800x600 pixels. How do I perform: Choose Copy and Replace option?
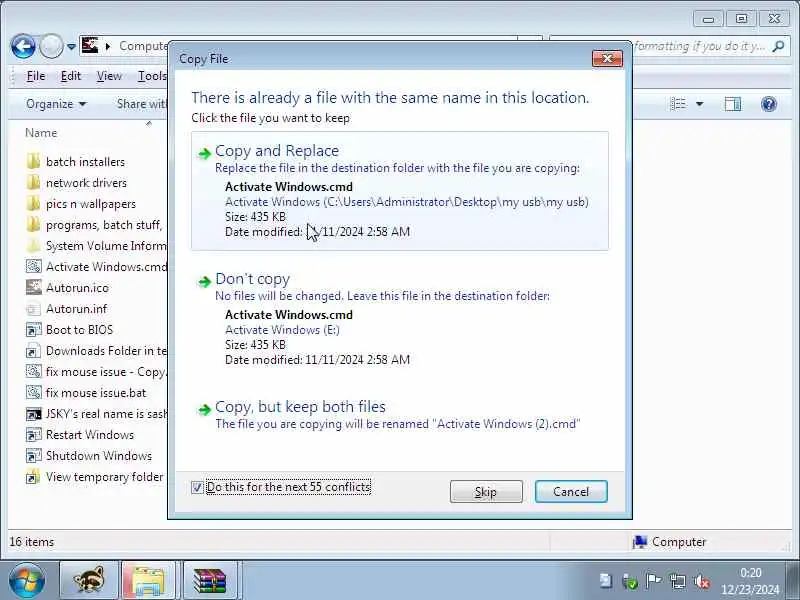click(x=399, y=191)
